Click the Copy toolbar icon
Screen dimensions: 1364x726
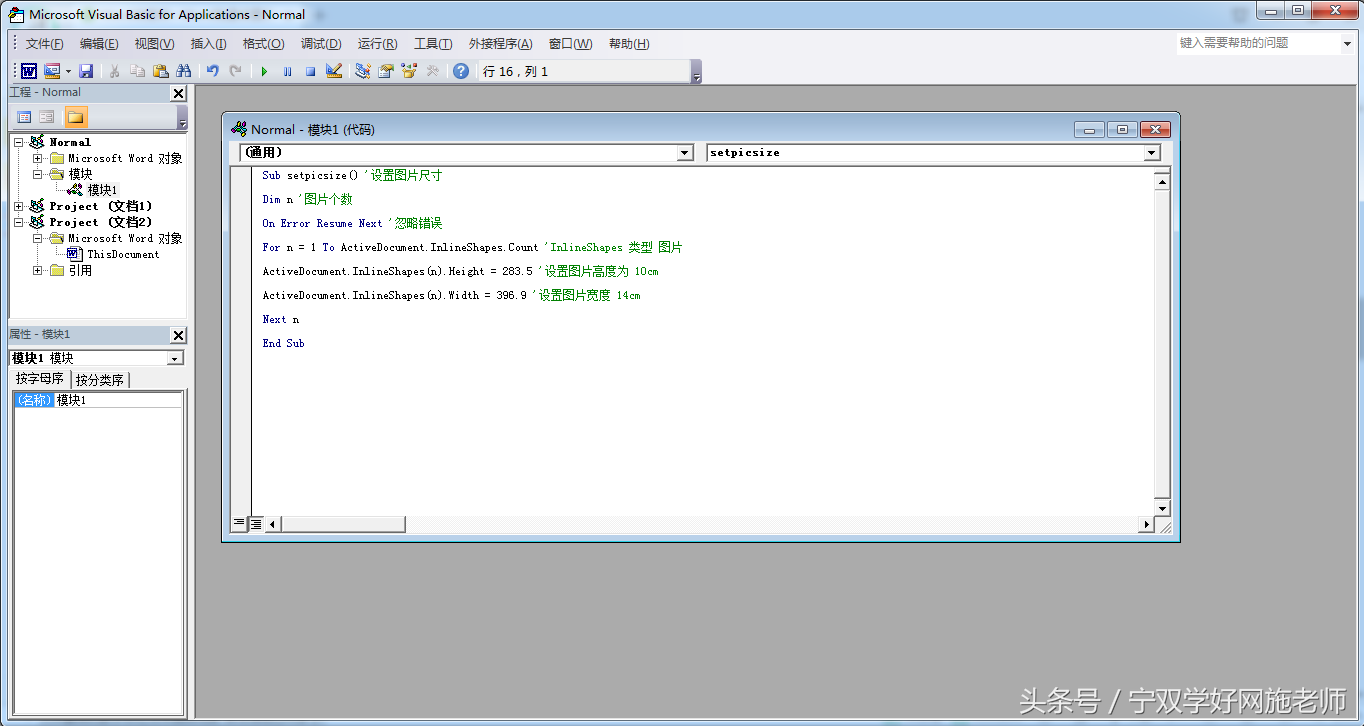click(x=138, y=71)
